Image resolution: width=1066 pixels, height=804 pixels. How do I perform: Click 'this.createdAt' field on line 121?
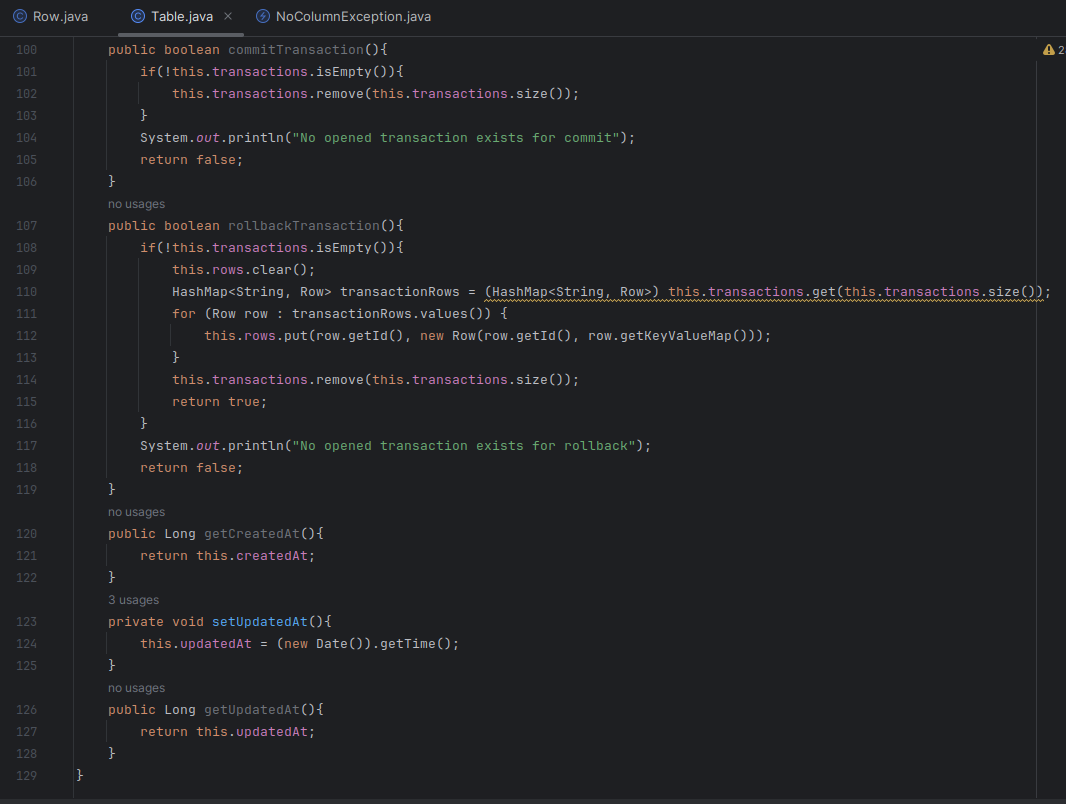tap(252, 556)
